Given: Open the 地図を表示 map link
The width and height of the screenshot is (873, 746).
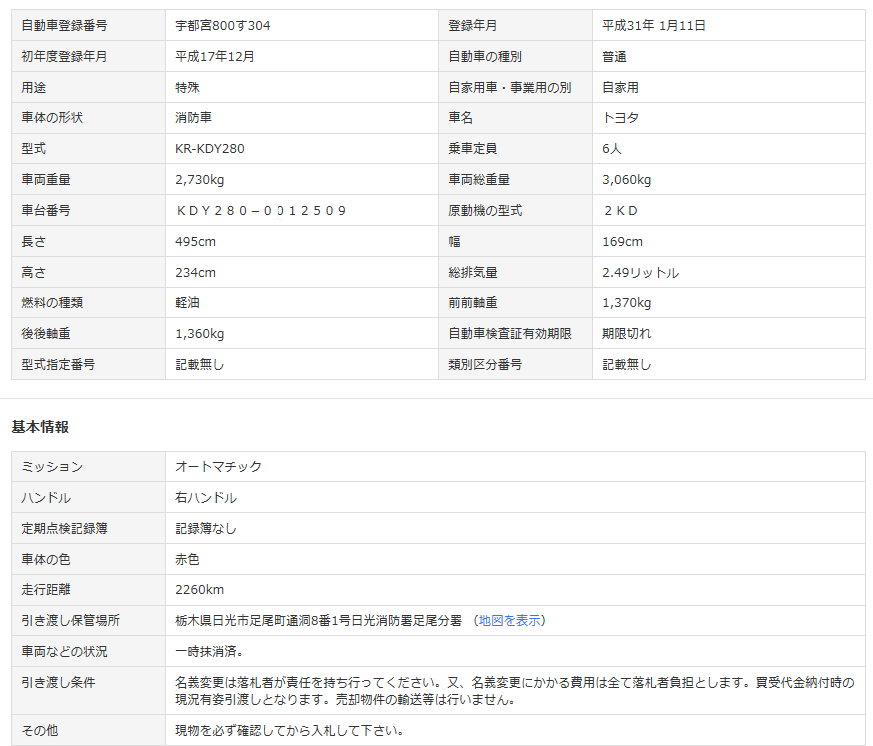Looking at the screenshot, I should coord(510,620).
